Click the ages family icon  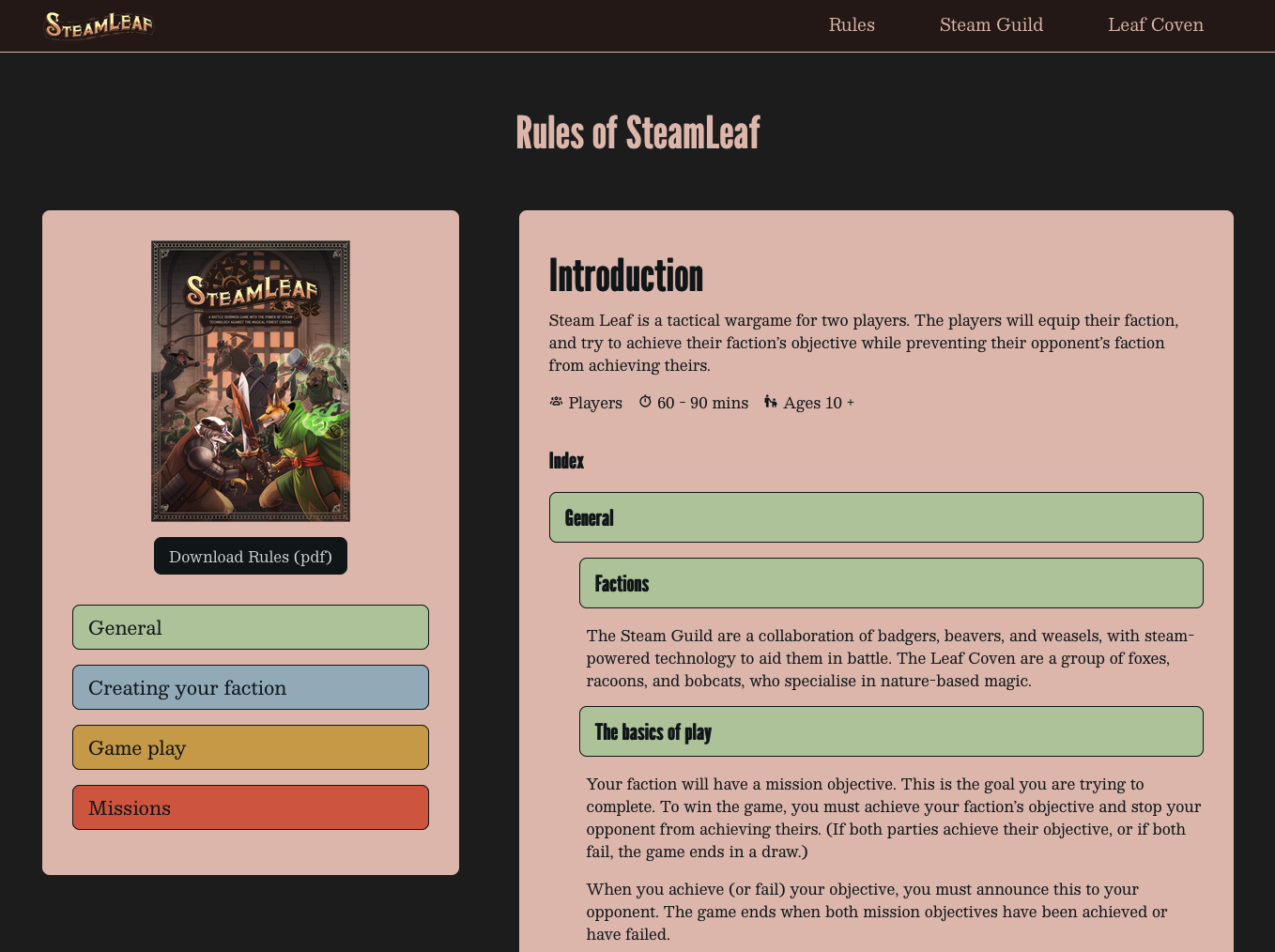pyautogui.click(x=771, y=402)
